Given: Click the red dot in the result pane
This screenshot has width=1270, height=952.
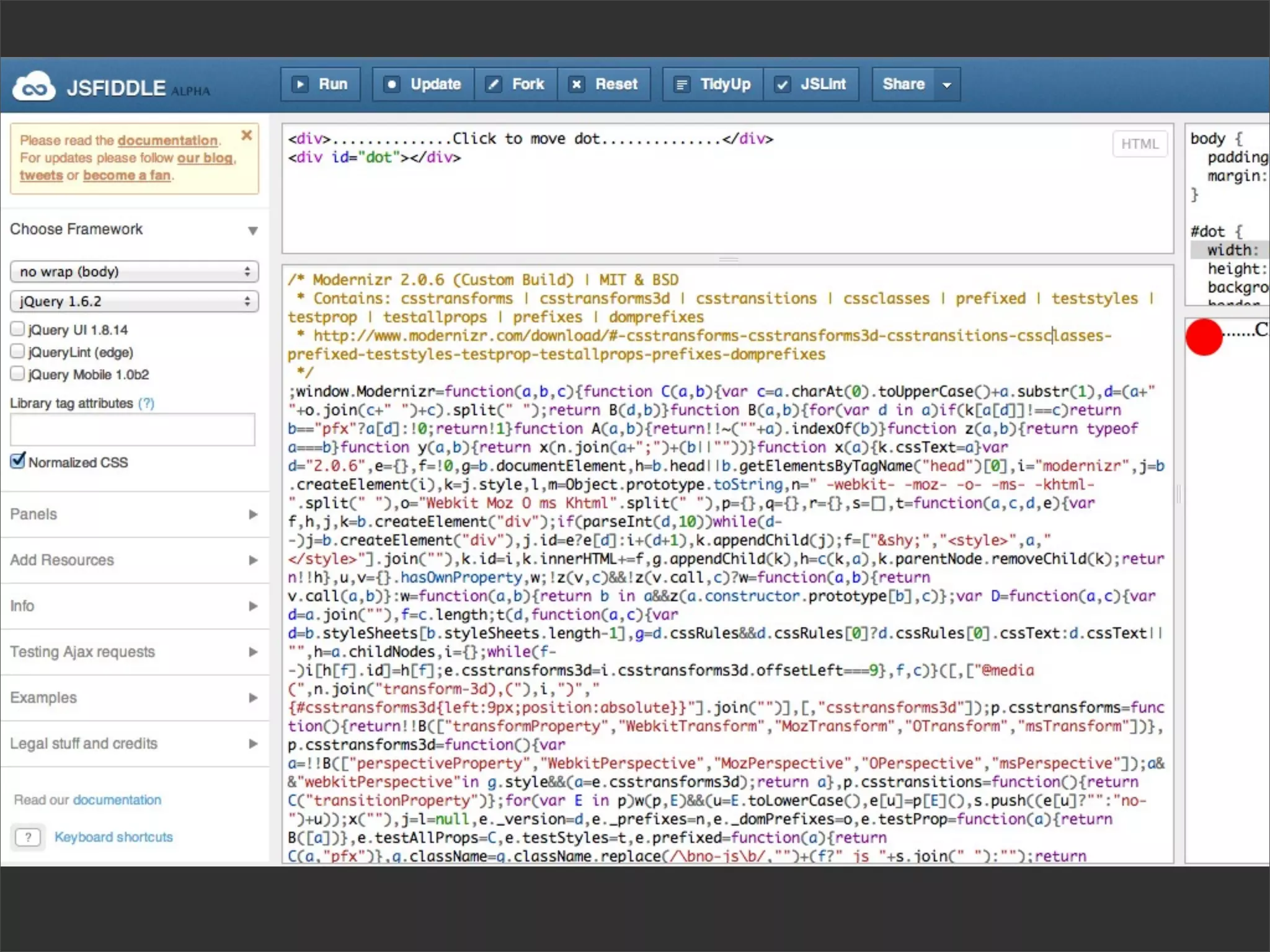Looking at the screenshot, I should (1203, 337).
